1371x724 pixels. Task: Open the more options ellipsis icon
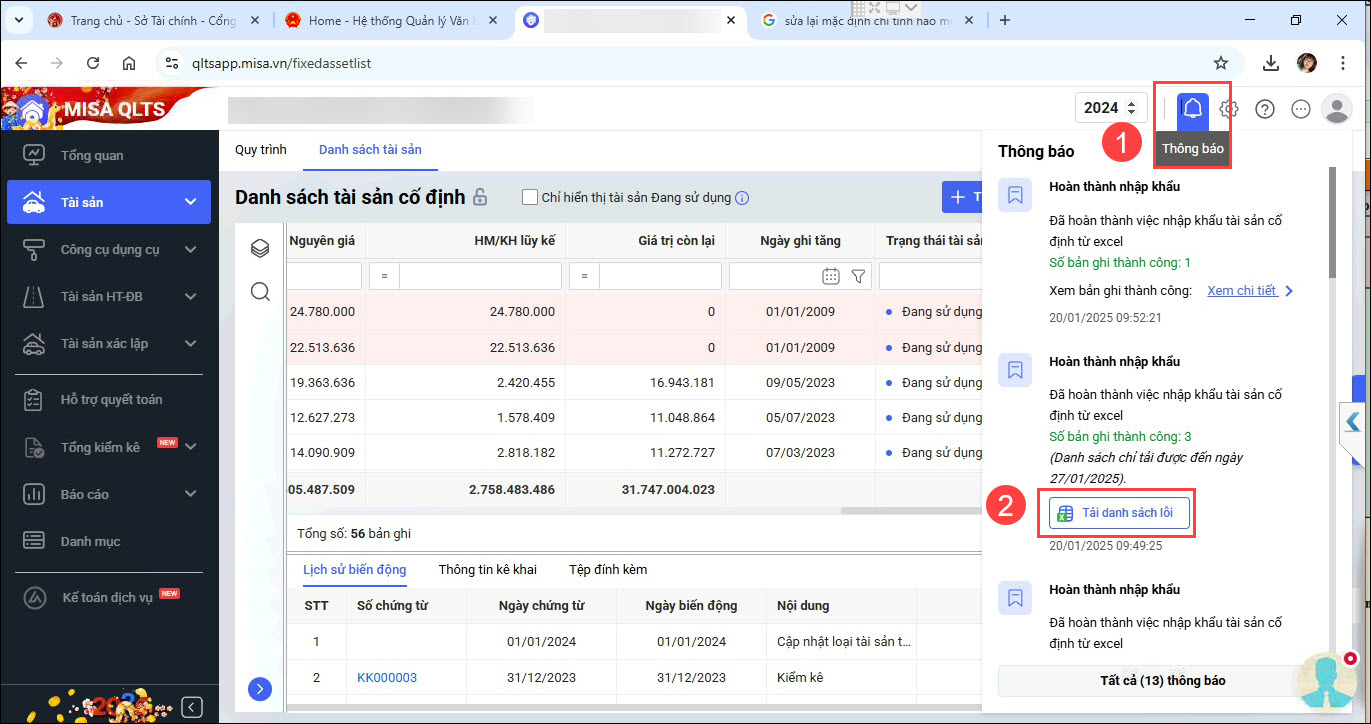1301,109
